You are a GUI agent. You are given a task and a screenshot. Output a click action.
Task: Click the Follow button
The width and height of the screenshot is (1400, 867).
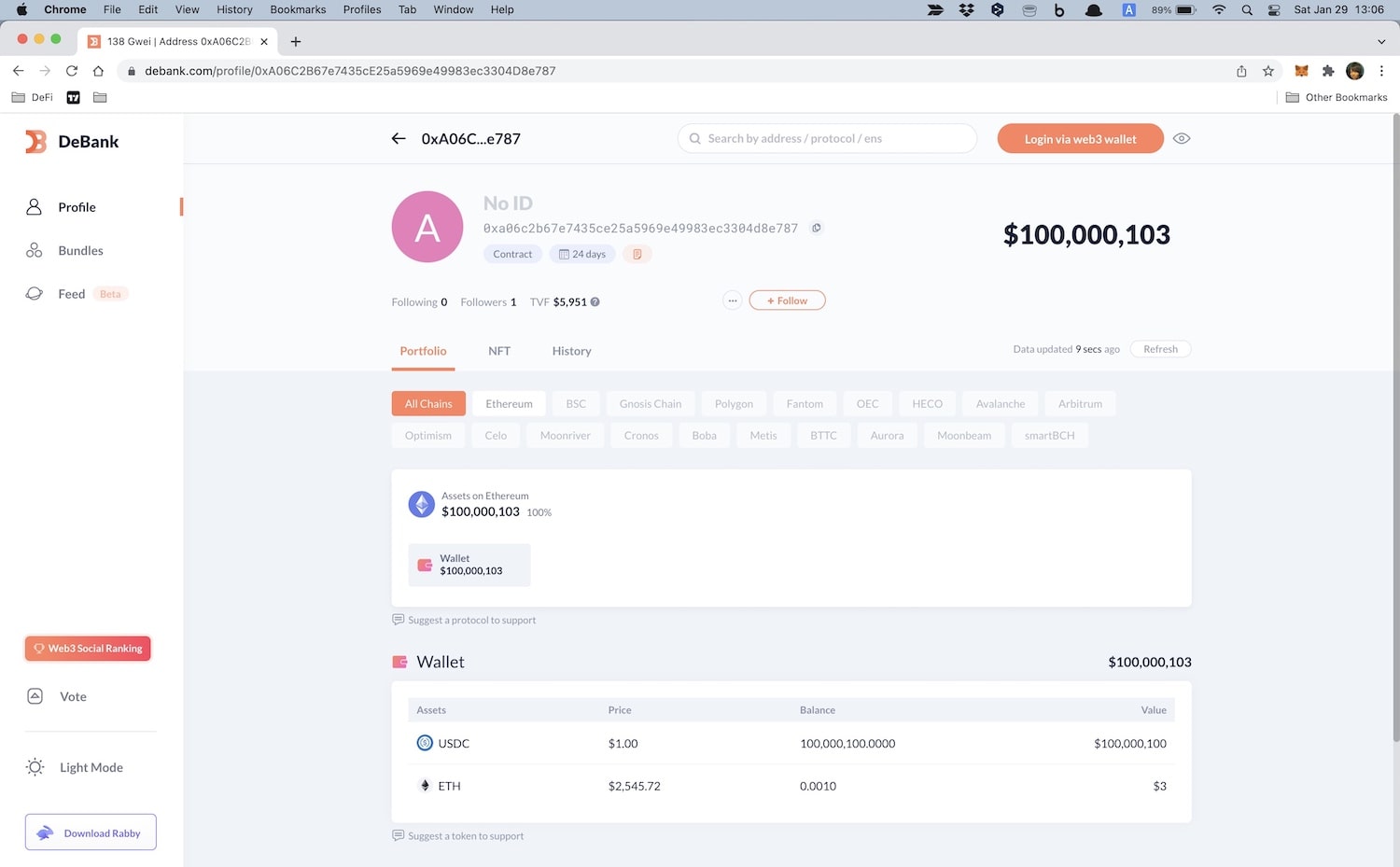pos(787,301)
